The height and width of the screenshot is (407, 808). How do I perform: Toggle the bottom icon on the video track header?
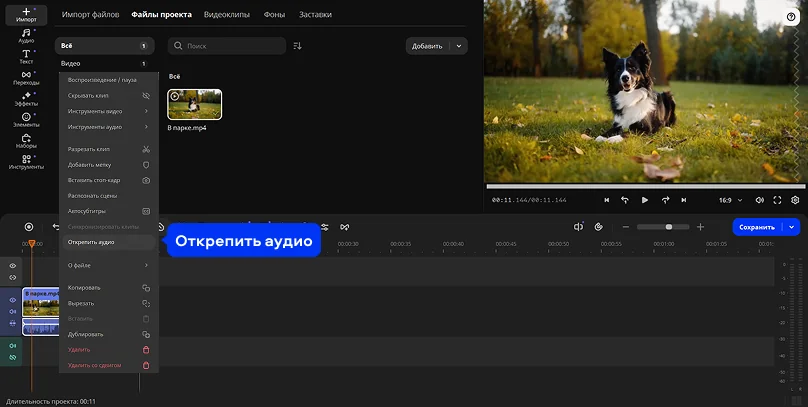coord(13,324)
